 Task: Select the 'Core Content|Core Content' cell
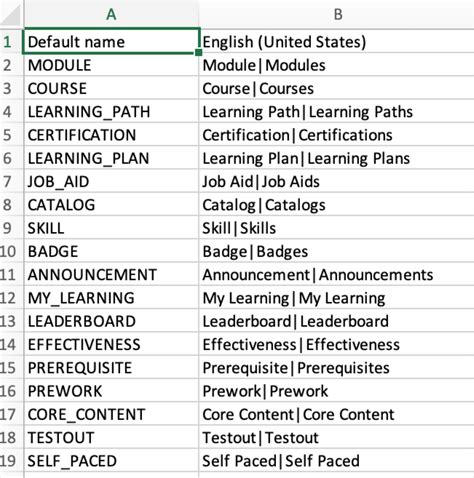coord(337,414)
